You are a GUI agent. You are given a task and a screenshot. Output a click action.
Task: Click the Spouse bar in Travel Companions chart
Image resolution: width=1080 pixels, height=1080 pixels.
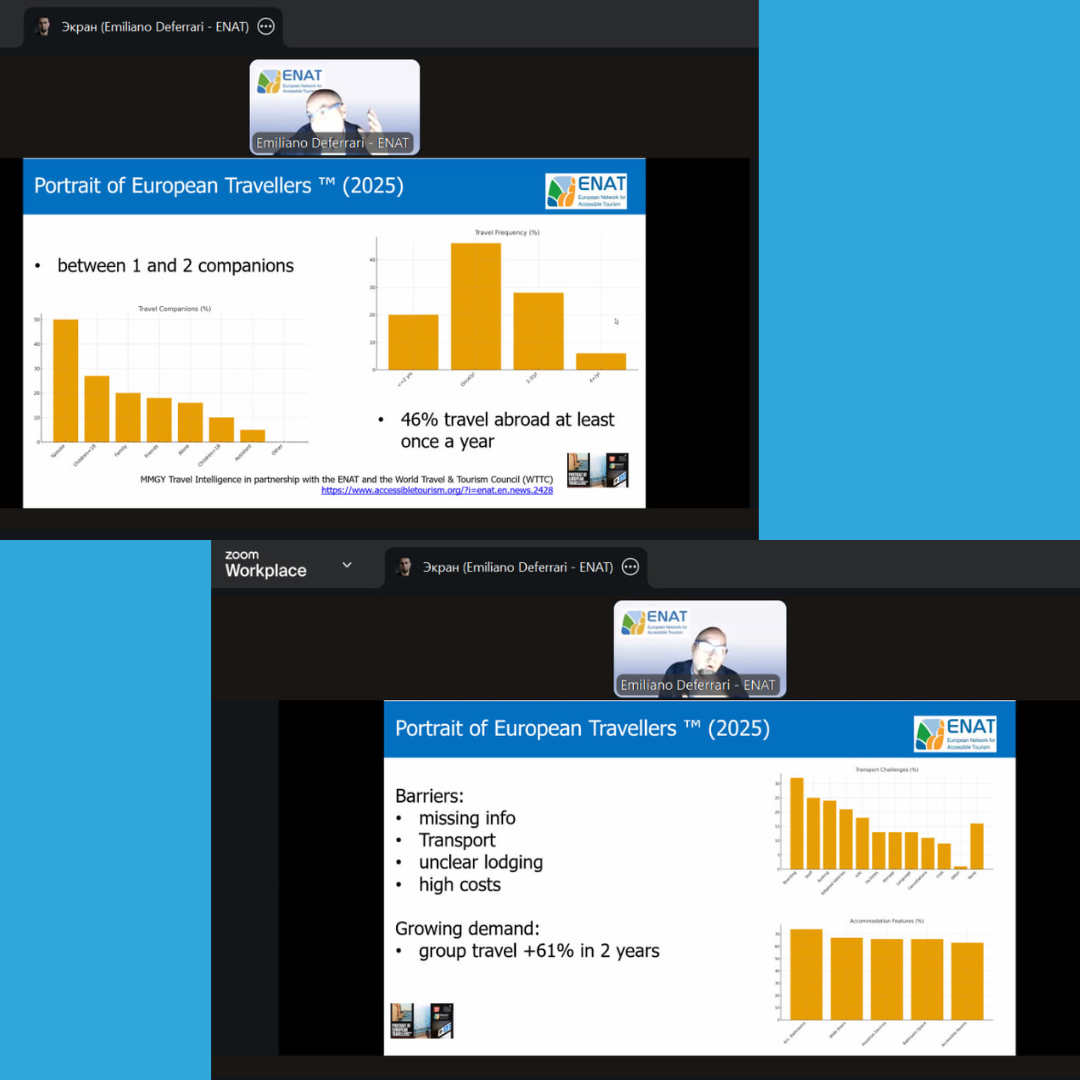click(x=65, y=380)
